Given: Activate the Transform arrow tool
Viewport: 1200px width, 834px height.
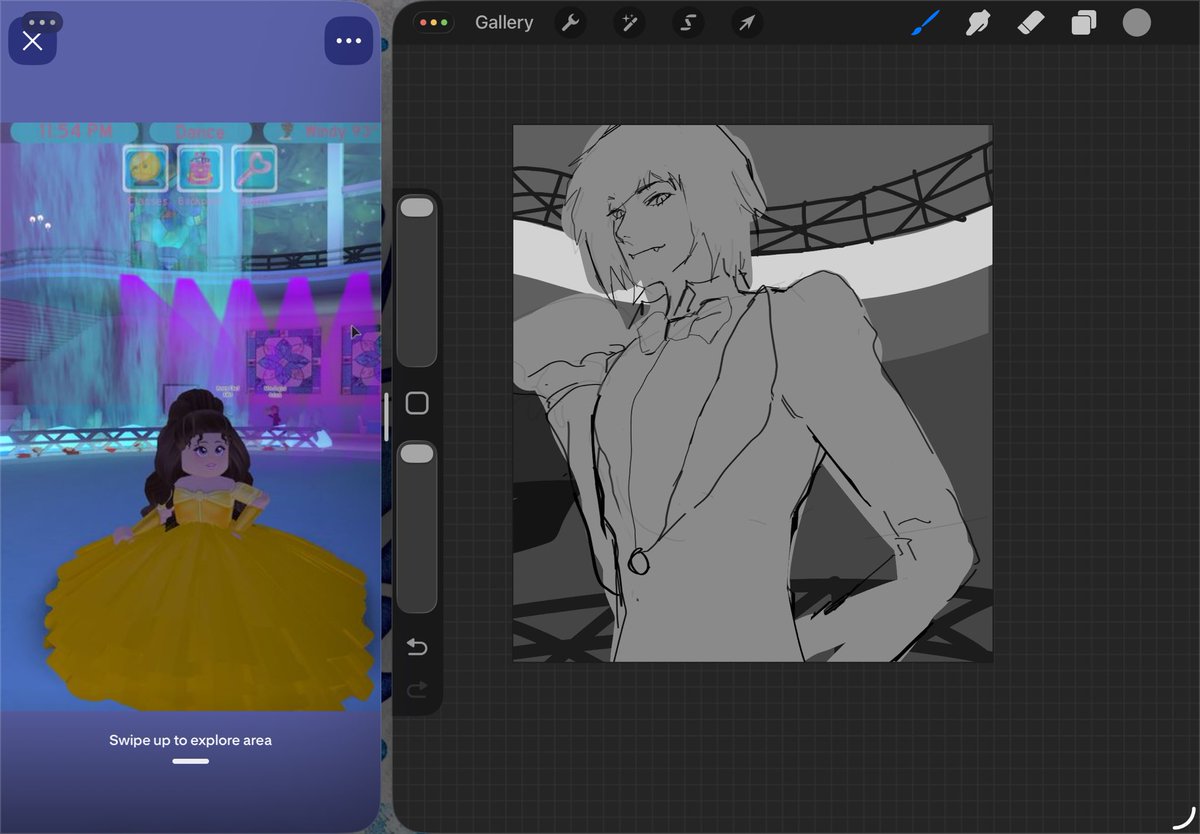Looking at the screenshot, I should [747, 22].
